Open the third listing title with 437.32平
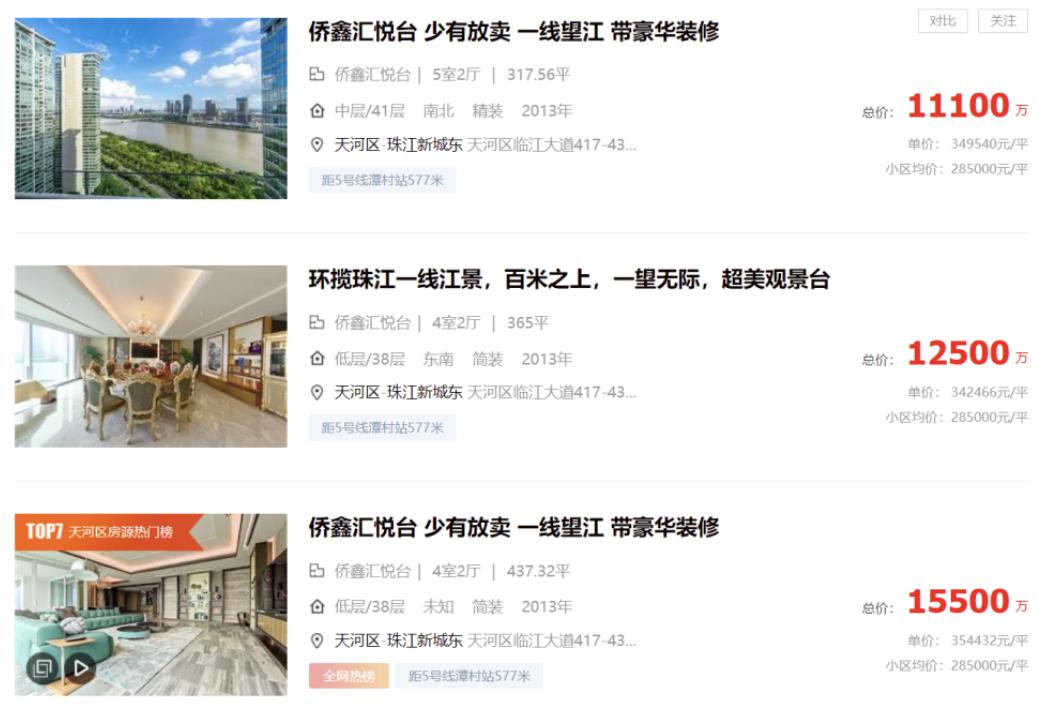The image size is (1056, 708). 514,527
